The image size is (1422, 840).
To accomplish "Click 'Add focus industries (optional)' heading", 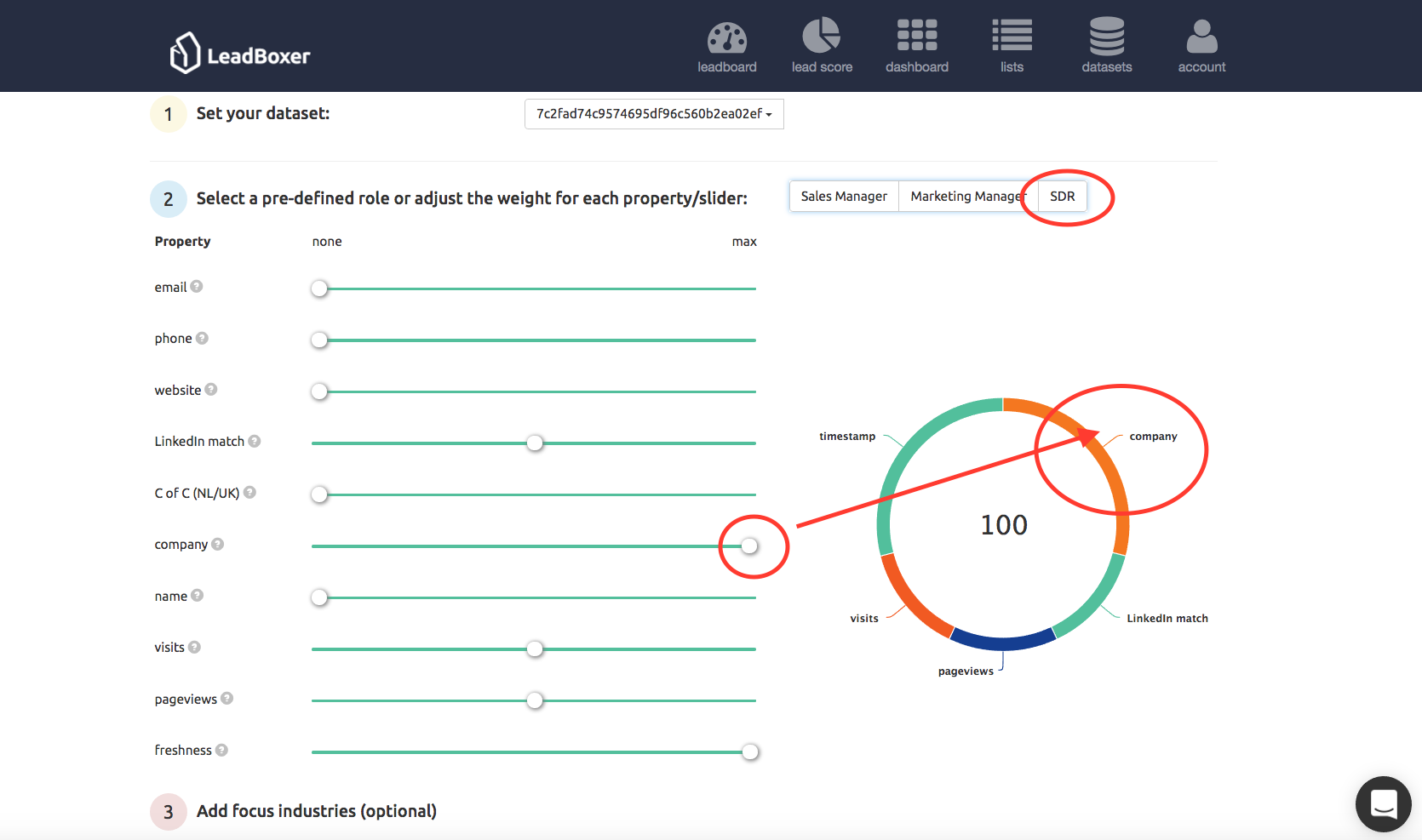I will point(317,811).
